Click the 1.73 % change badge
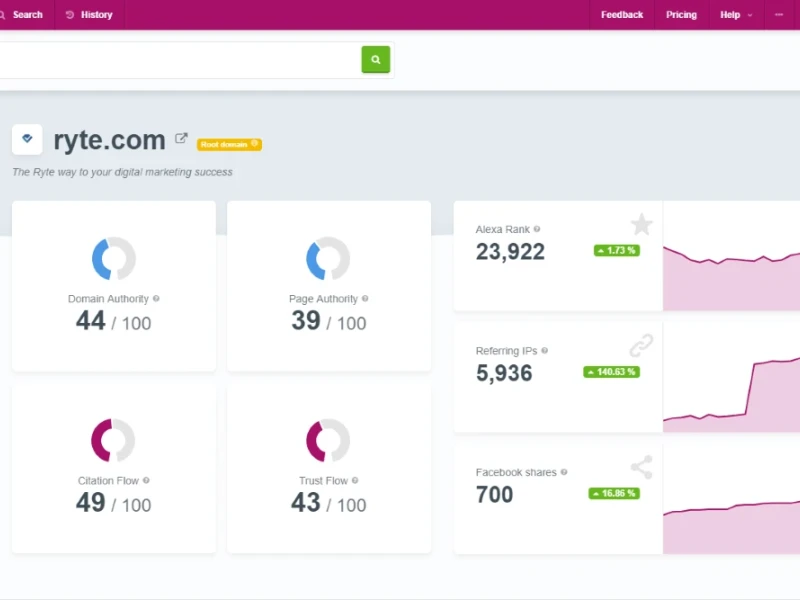Image resolution: width=800 pixels, height=600 pixels. click(x=616, y=251)
